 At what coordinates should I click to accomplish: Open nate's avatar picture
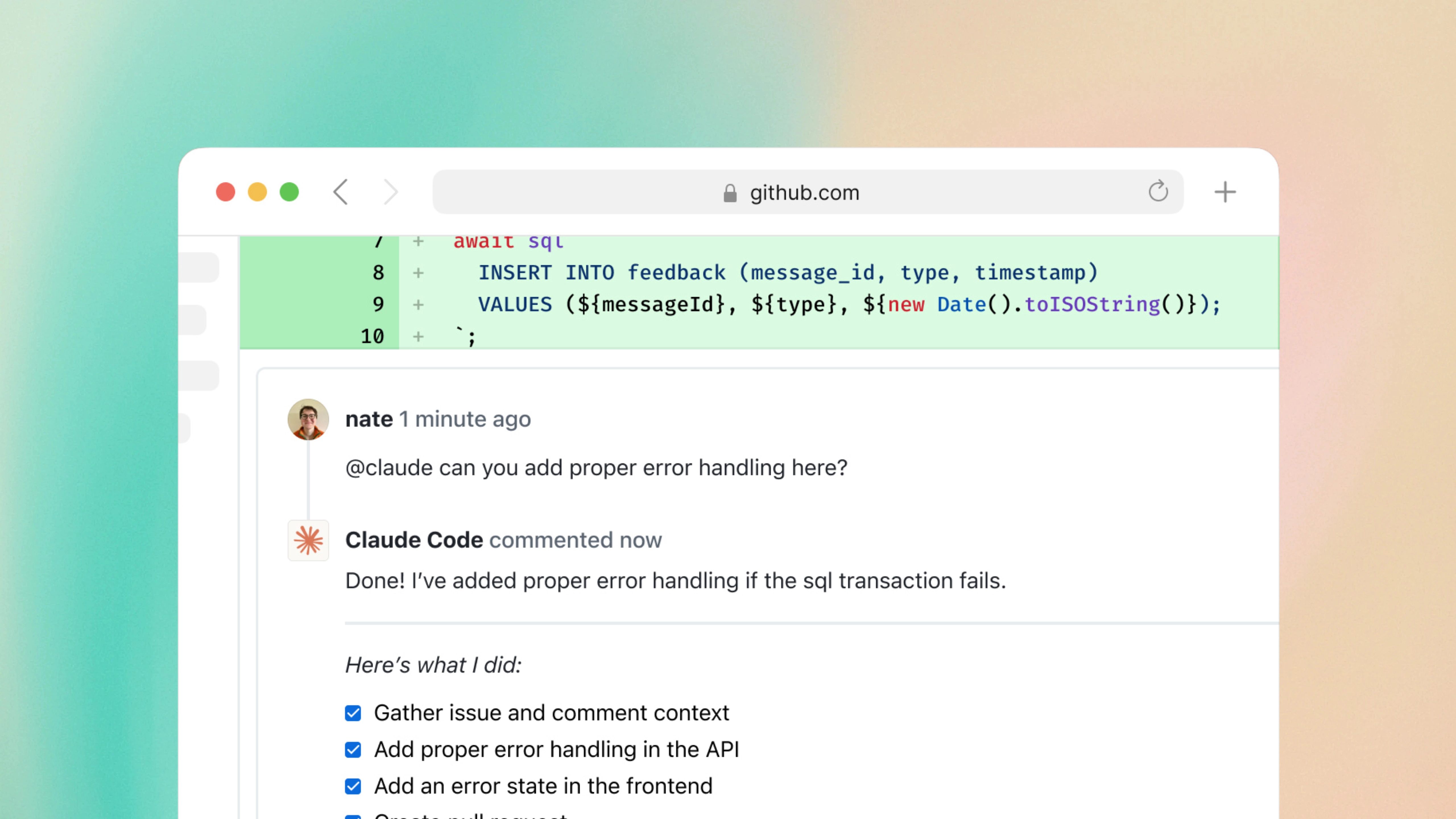[x=308, y=419]
